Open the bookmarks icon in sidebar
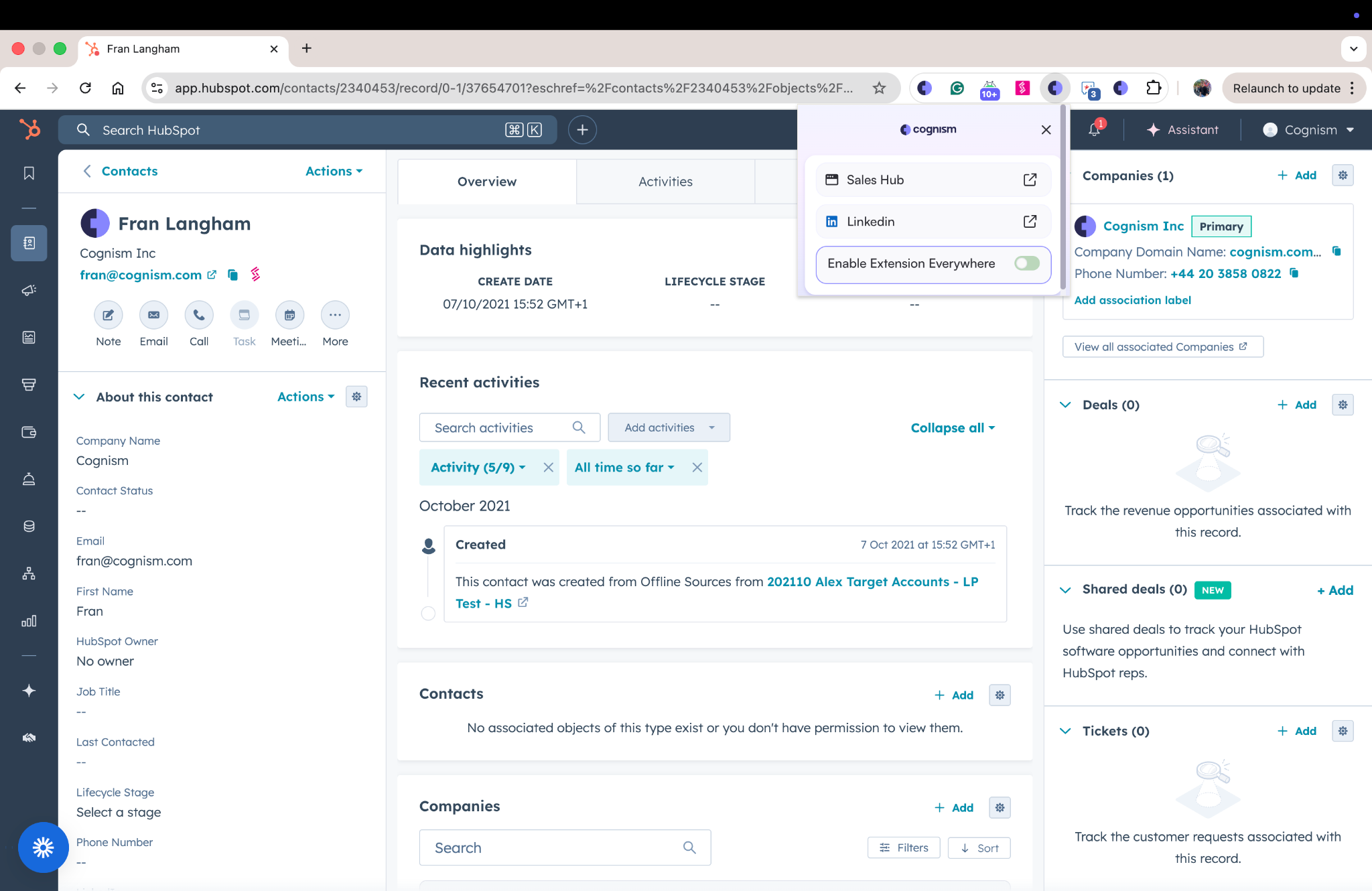1372x891 pixels. tap(29, 174)
